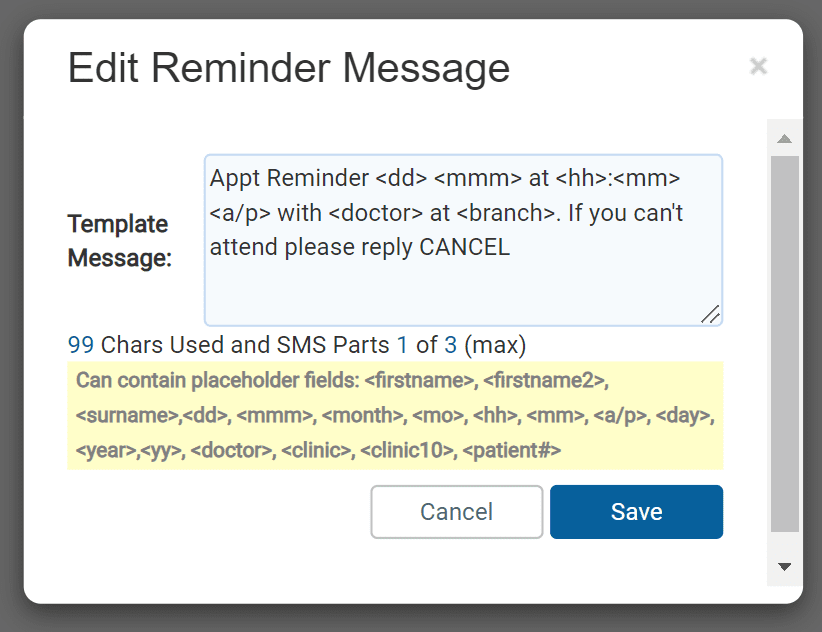Screen dimensions: 822x632
Task: Click the dialog's vertical scrollbar thumb
Action: pyautogui.click(x=785, y=343)
